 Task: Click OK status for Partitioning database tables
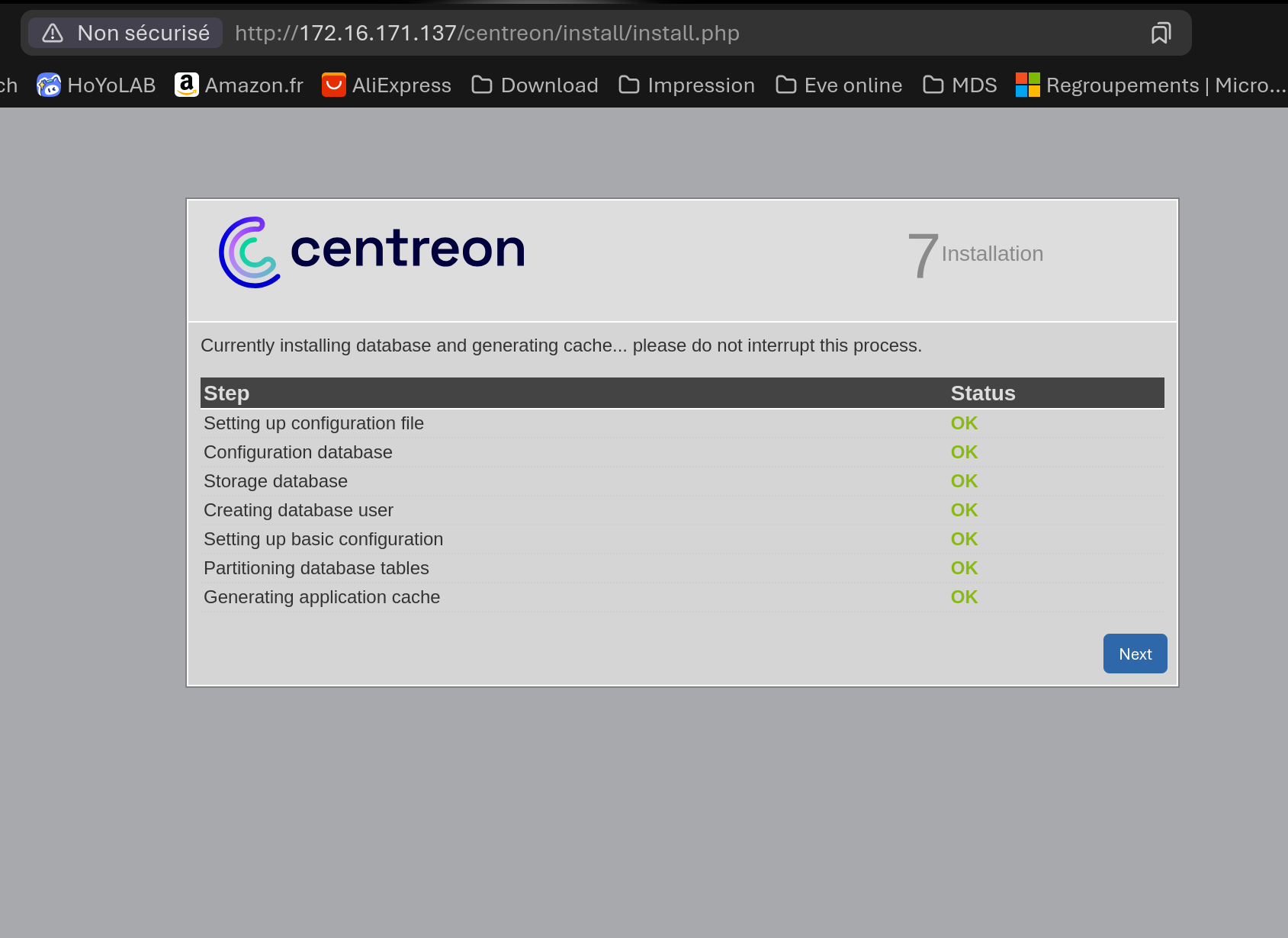tap(964, 568)
